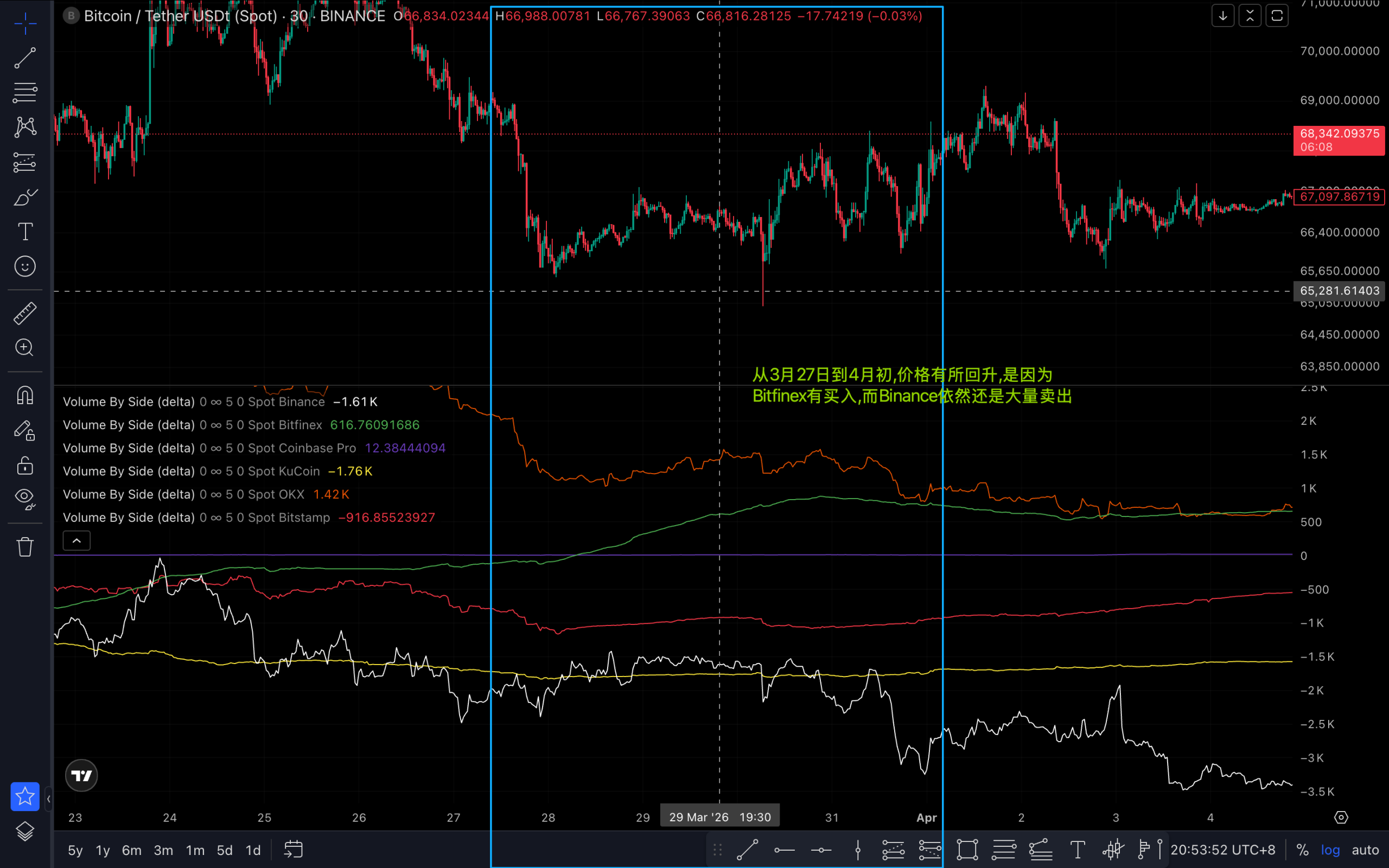Viewport: 1389px width, 868px height.
Task: Select the emoji icons tool
Action: (x=24, y=266)
